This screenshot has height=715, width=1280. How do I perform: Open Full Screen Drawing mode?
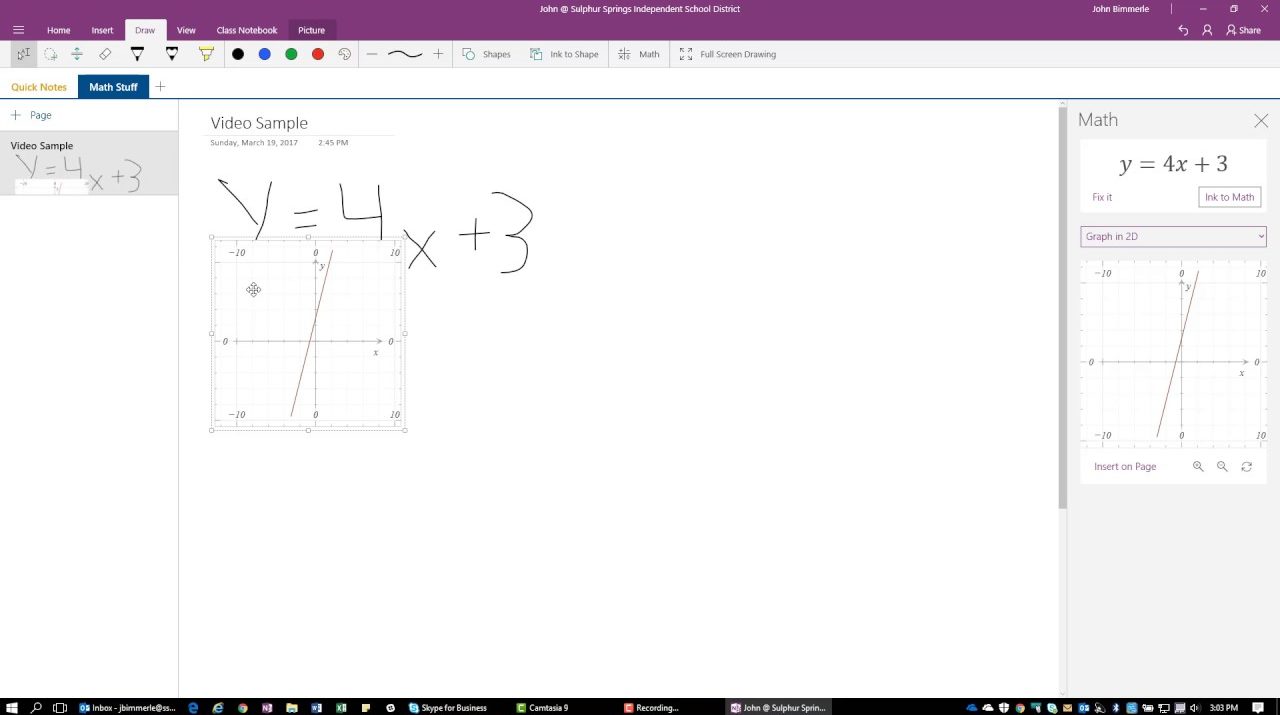(728, 54)
